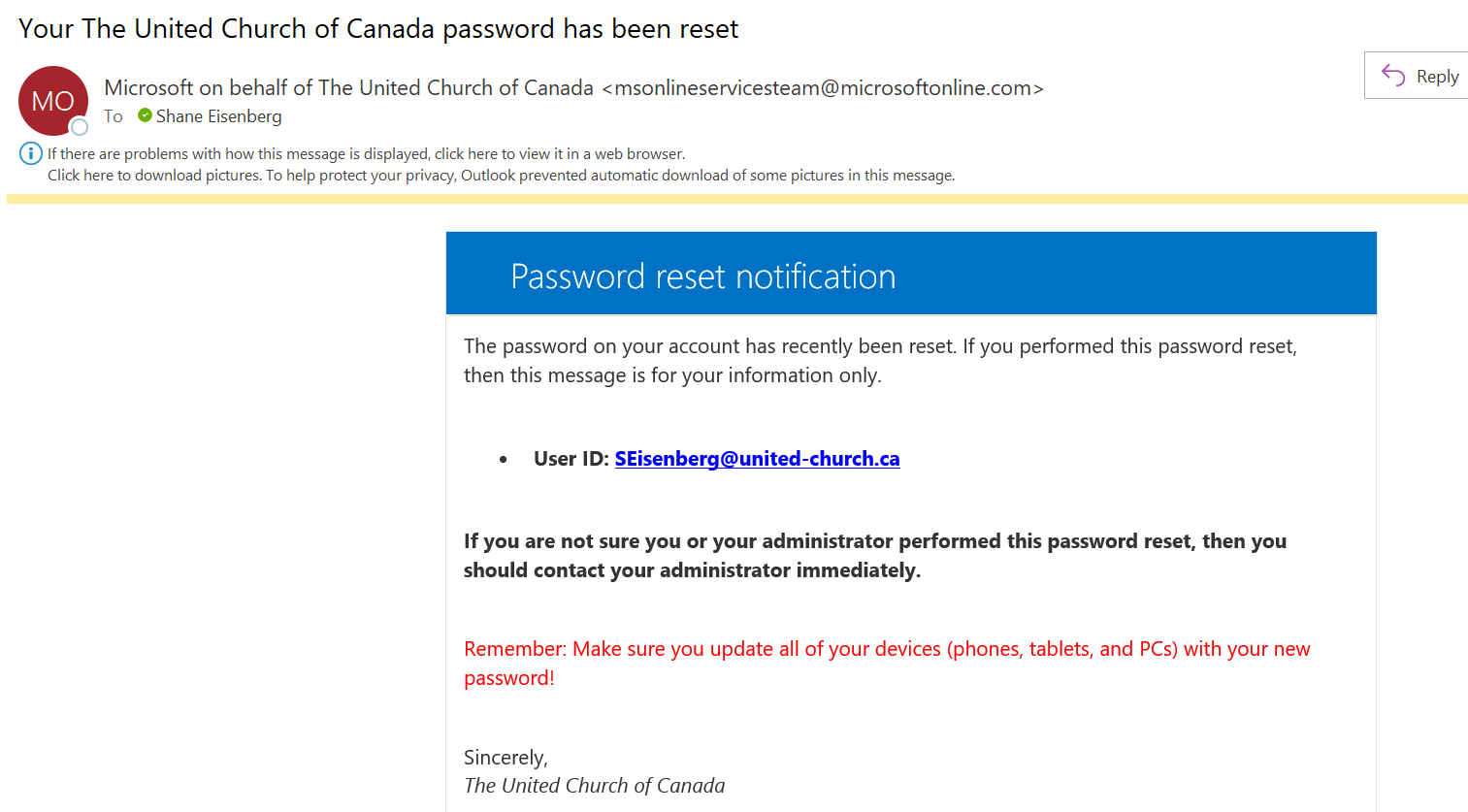
Task: Open the SEisenberg@united-church.ca link
Action: click(757, 459)
